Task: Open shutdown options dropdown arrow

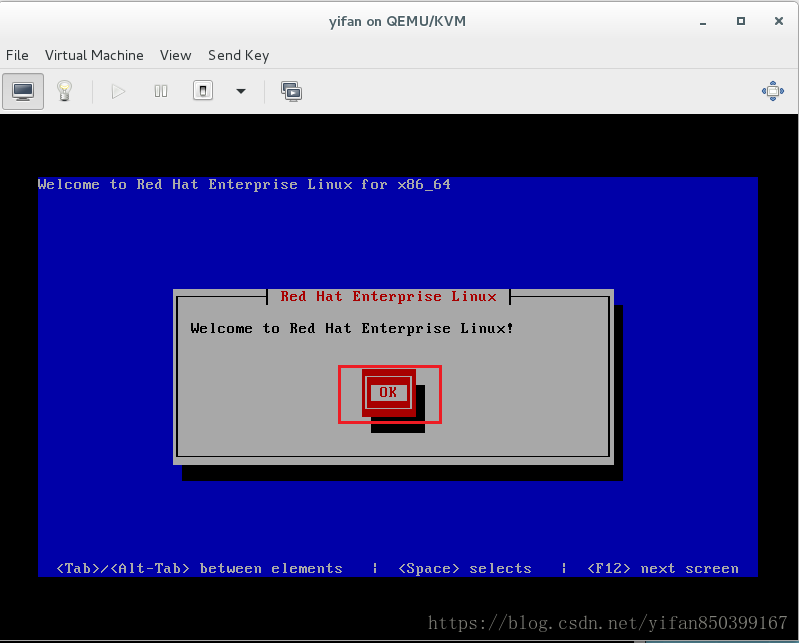Action: (x=241, y=92)
